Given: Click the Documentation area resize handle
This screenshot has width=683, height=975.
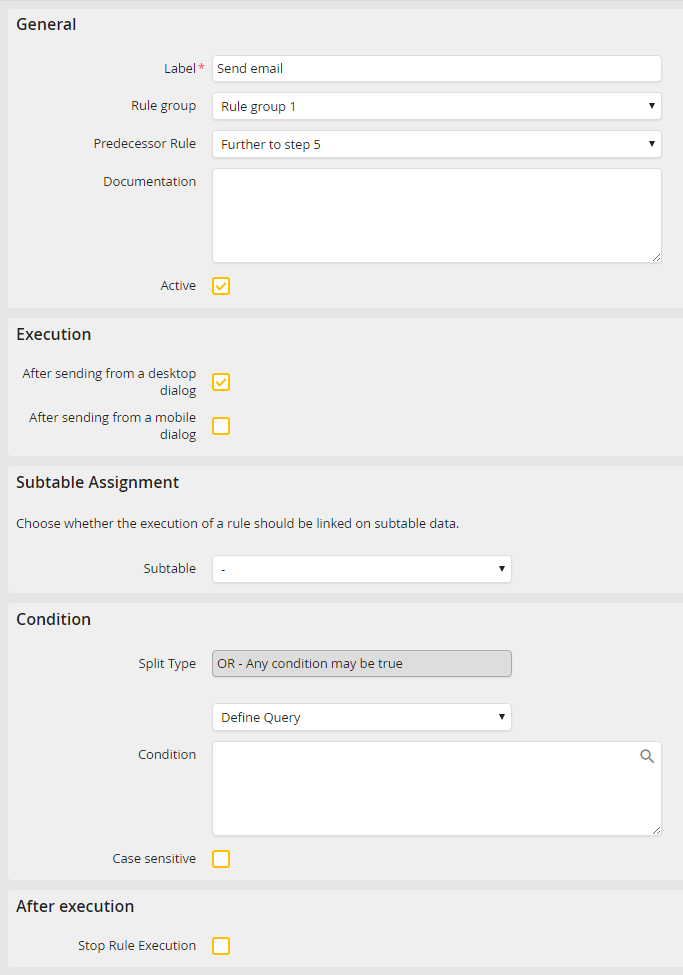Looking at the screenshot, I should [x=656, y=257].
